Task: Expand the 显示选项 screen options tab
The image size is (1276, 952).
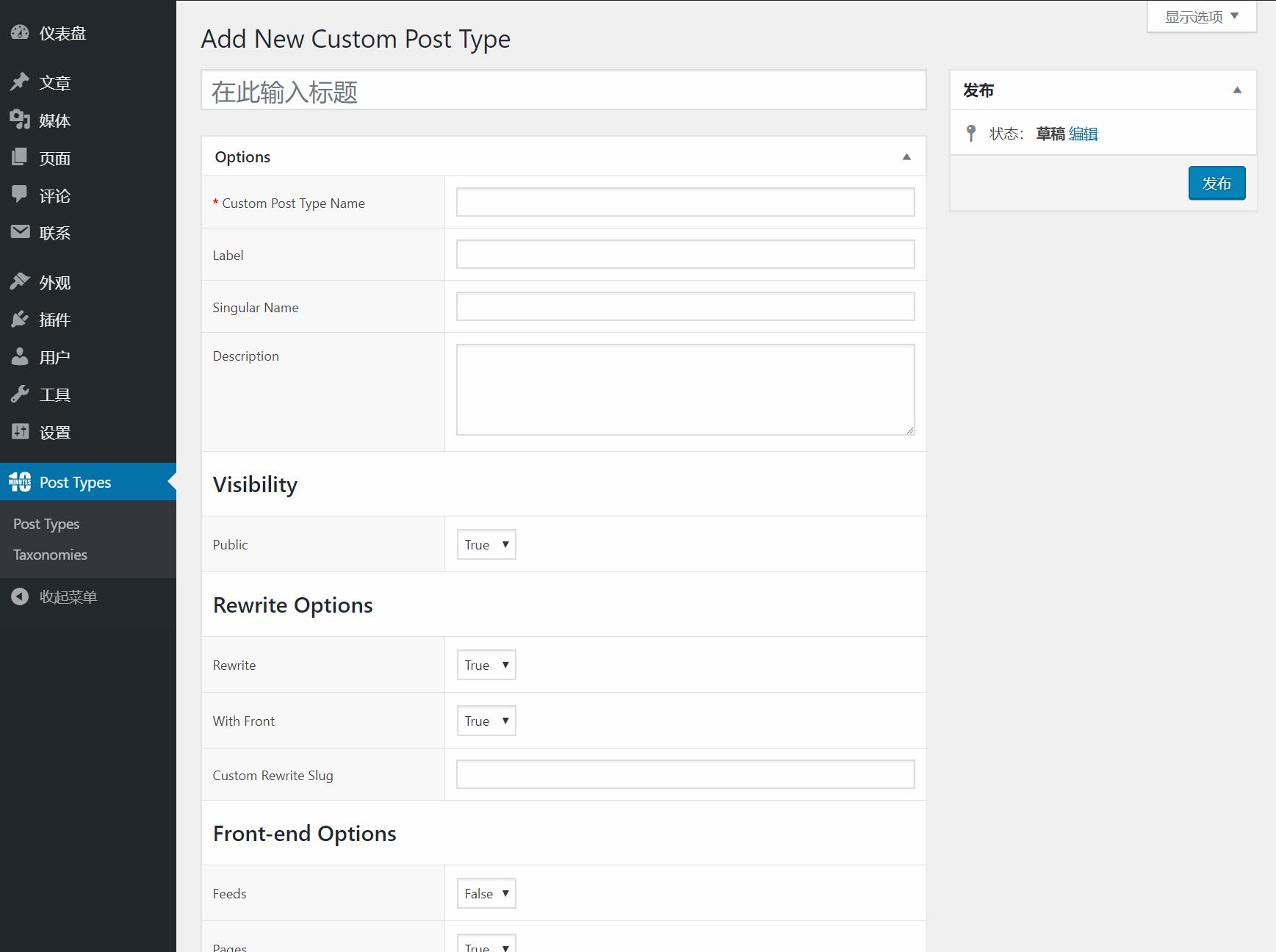Action: [x=1202, y=16]
